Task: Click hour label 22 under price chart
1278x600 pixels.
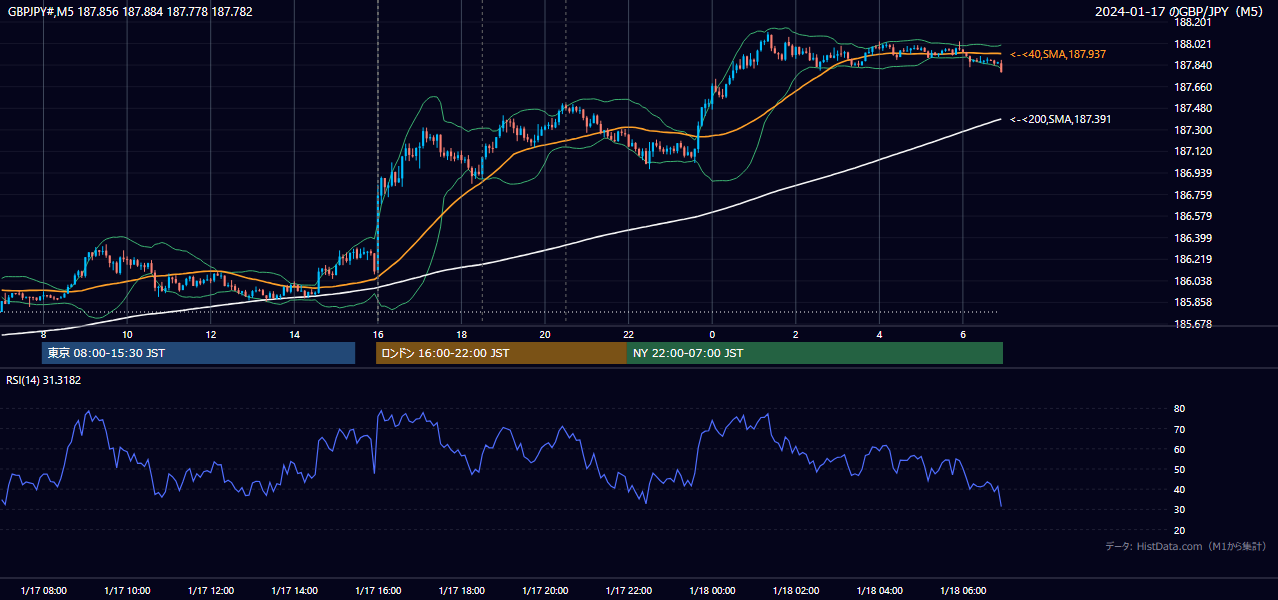Action: coord(628,334)
